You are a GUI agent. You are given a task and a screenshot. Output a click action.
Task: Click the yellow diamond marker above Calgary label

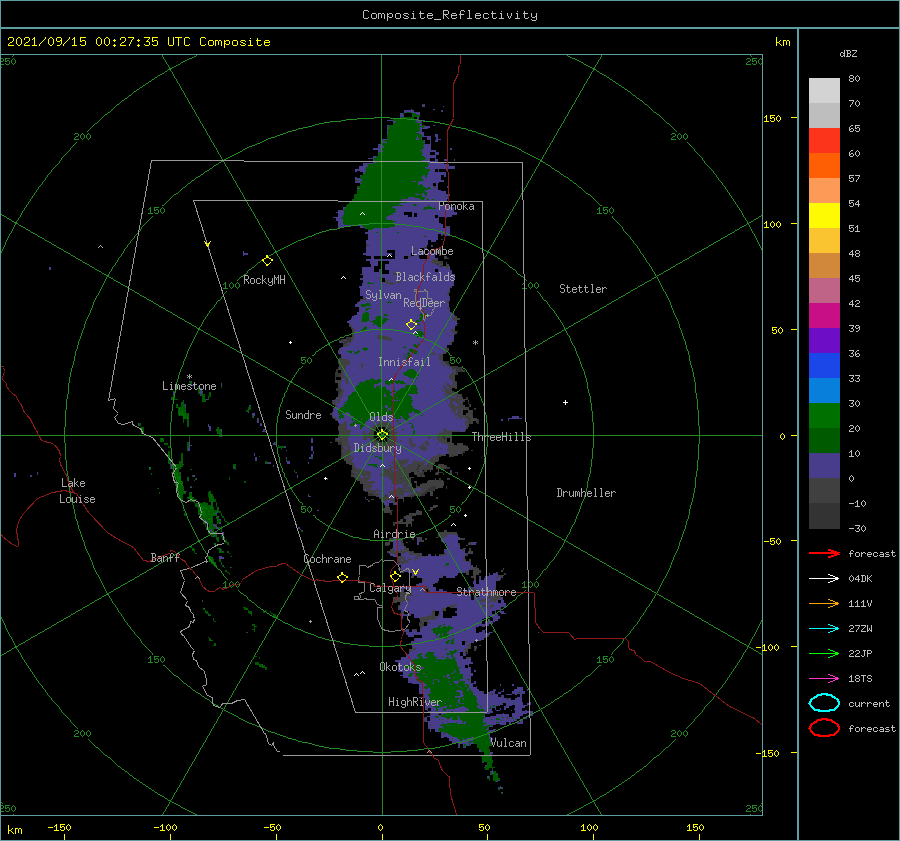[395, 576]
